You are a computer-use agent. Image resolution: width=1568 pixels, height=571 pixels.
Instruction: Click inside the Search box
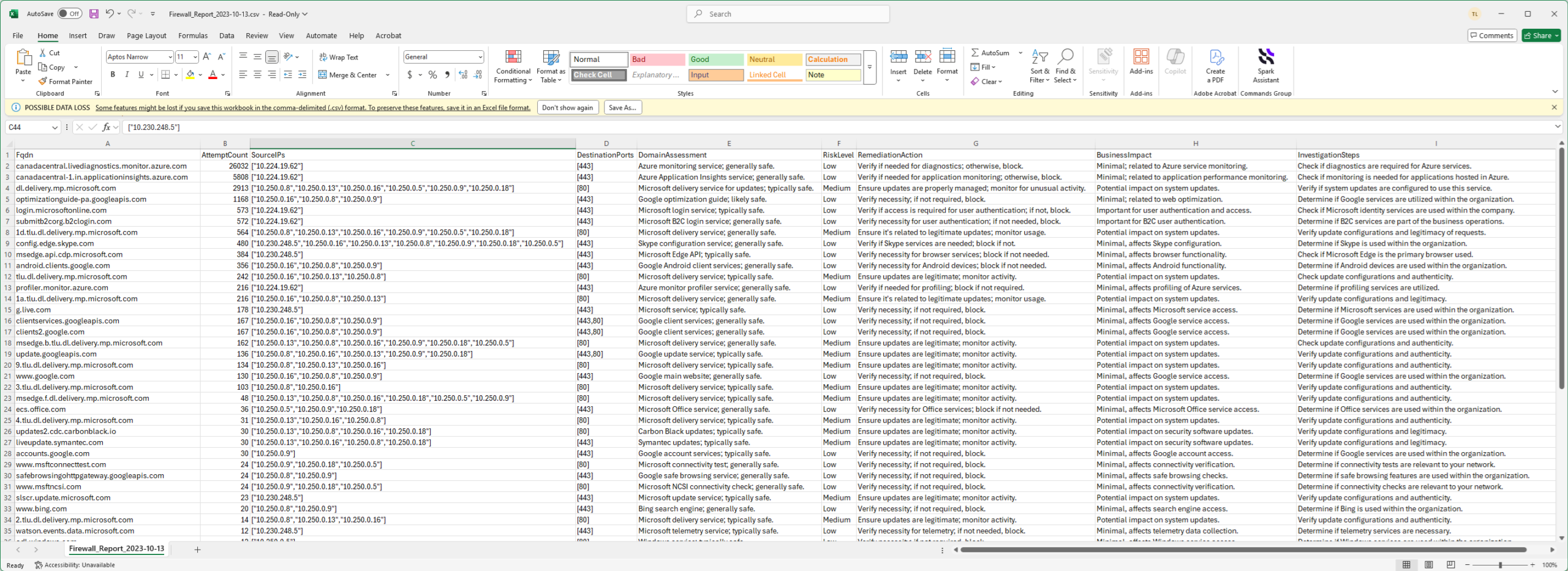point(788,13)
